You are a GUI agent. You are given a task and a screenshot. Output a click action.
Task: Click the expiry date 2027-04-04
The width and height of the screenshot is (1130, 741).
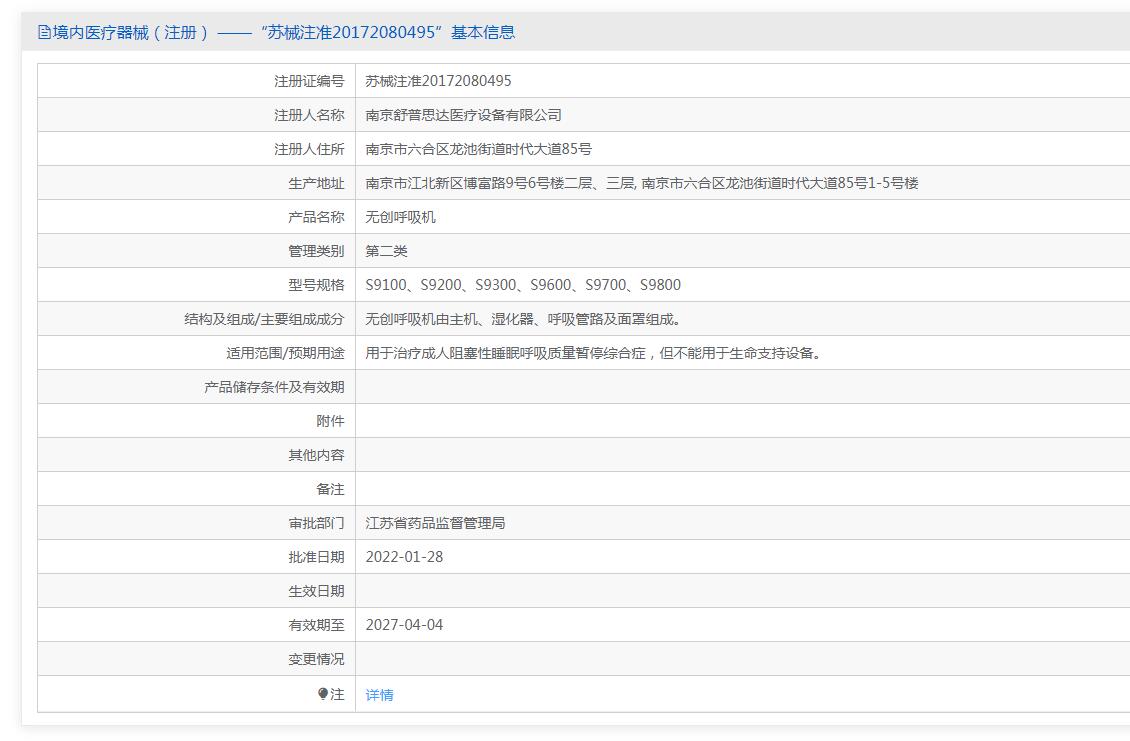[x=404, y=625]
